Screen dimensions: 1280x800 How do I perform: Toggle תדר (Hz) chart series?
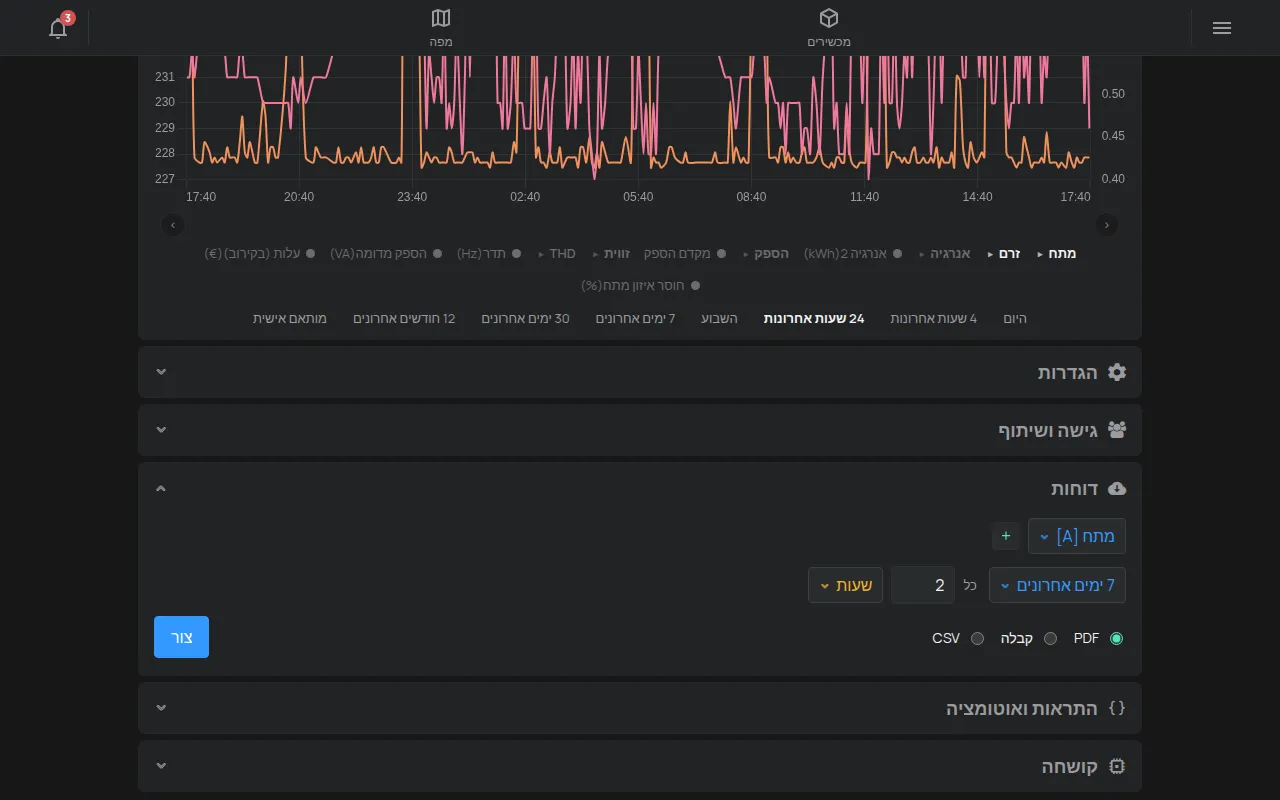click(489, 254)
